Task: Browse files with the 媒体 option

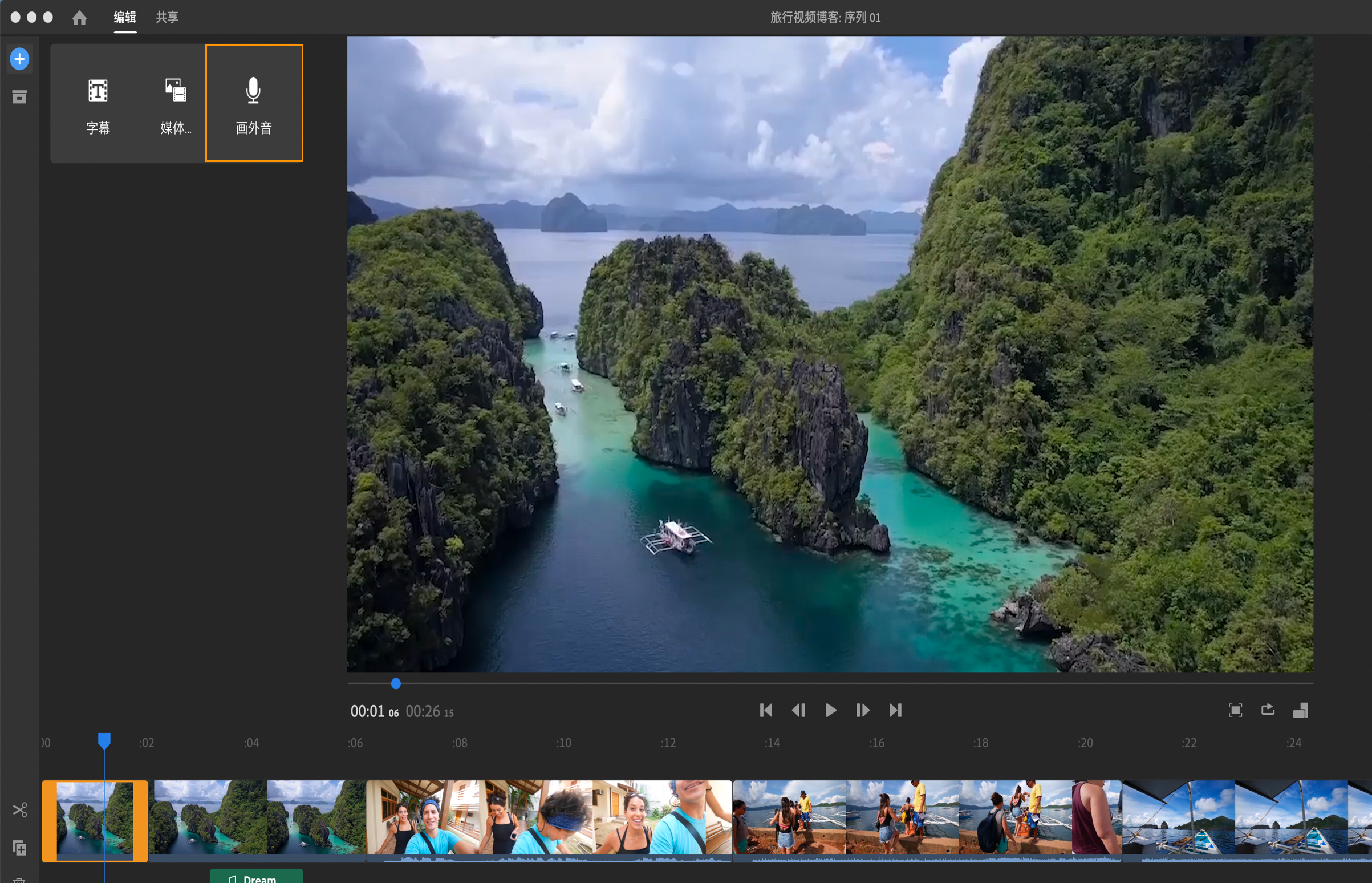Action: [176, 103]
